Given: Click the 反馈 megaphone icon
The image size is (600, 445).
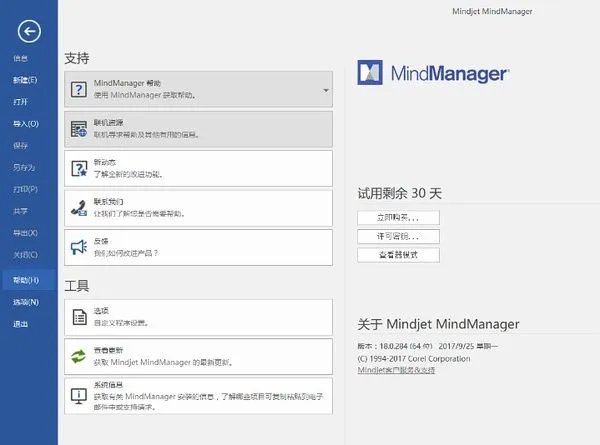Looking at the screenshot, I should pos(79,247).
